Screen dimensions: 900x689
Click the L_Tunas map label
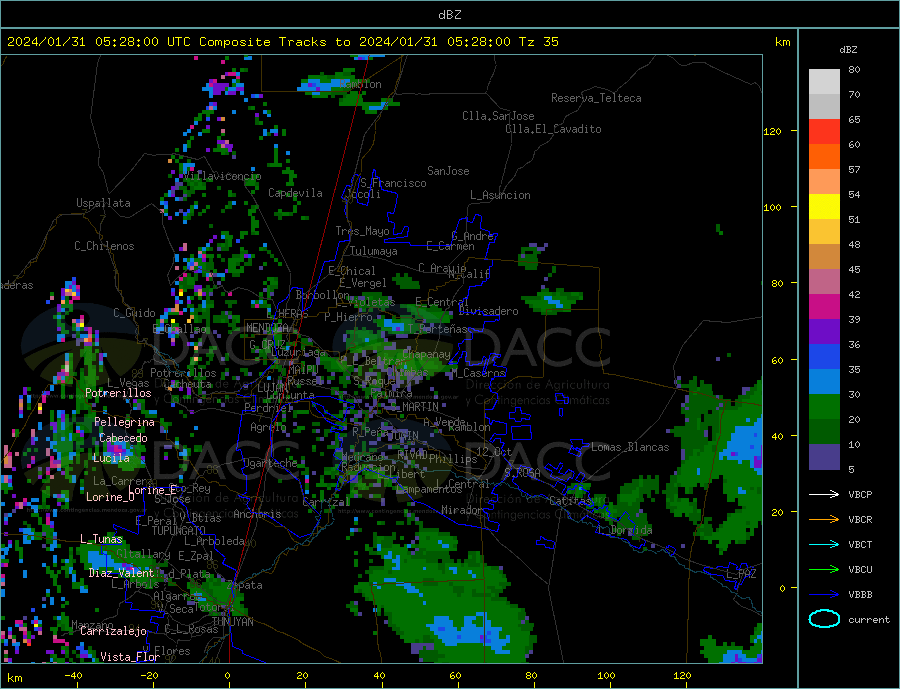coord(101,539)
